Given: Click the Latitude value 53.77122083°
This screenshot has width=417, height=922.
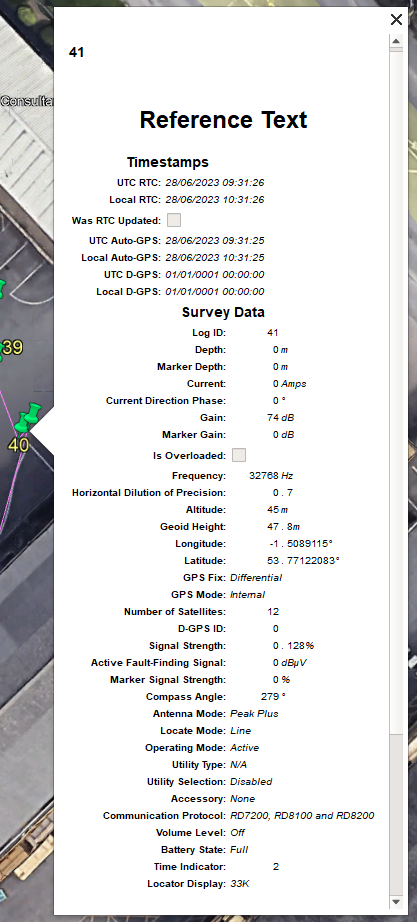Looking at the screenshot, I should point(303,560).
